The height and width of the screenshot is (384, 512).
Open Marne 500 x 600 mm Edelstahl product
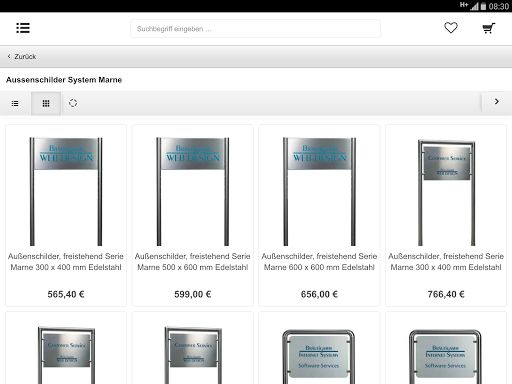(x=193, y=215)
